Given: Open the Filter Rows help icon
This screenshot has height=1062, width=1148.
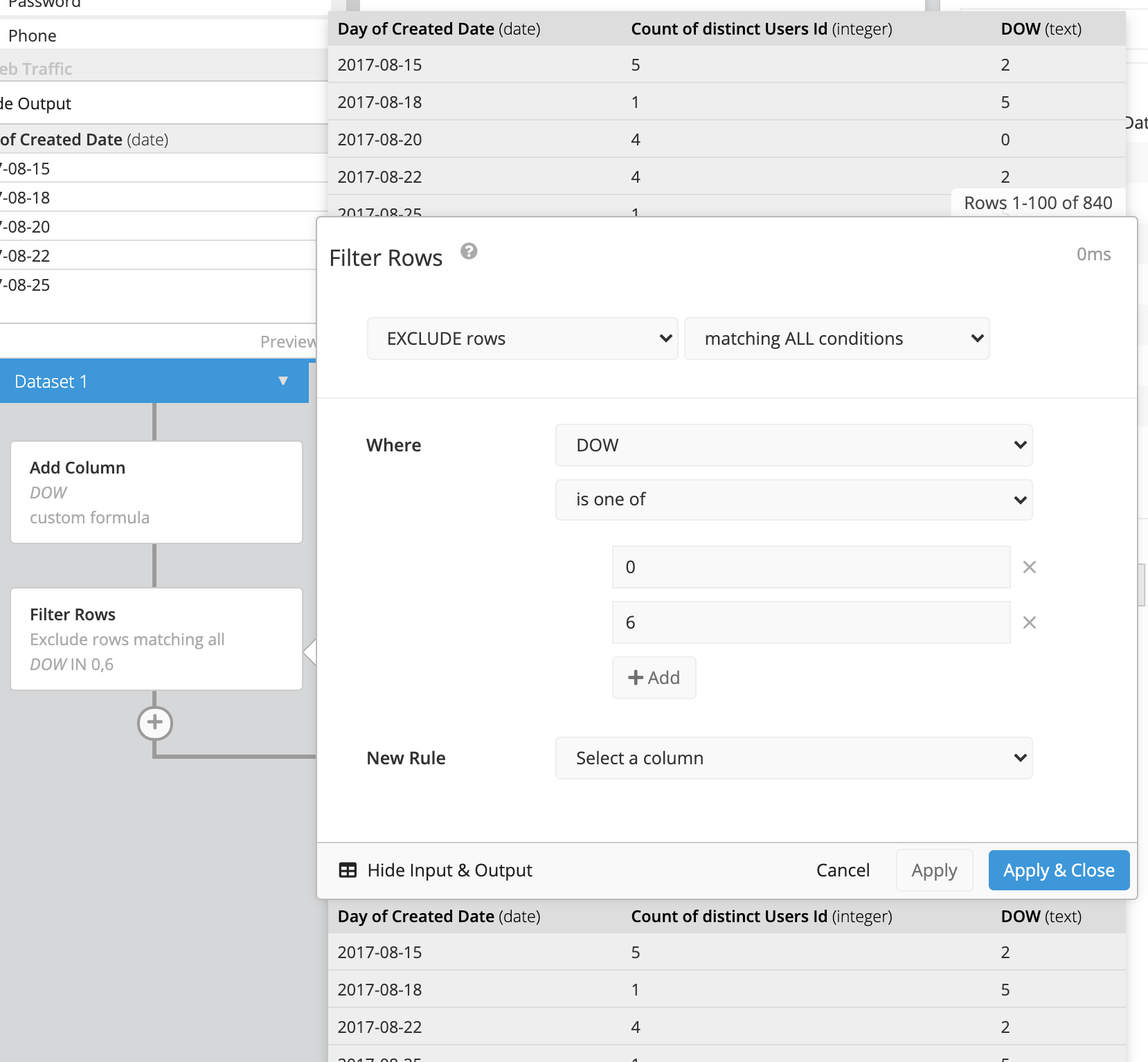Looking at the screenshot, I should point(469,251).
